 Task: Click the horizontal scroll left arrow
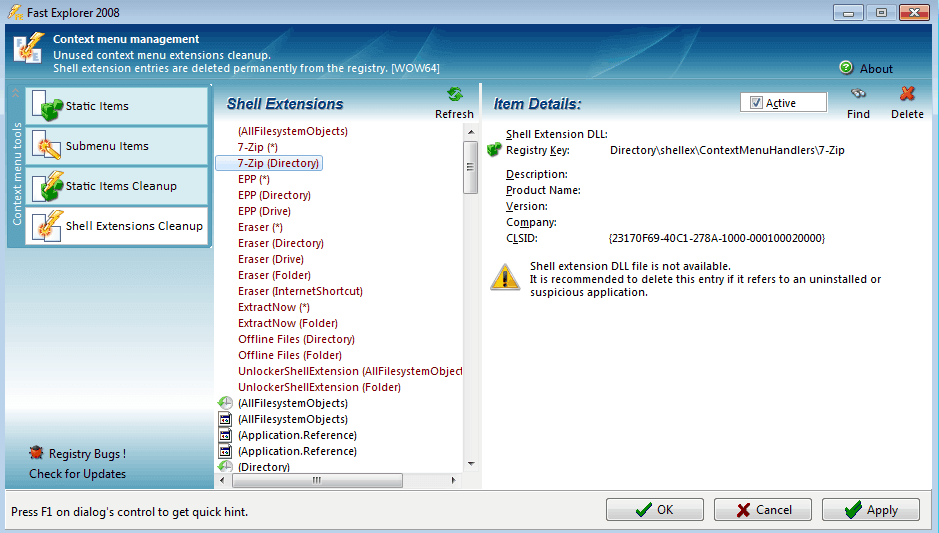coord(222,480)
